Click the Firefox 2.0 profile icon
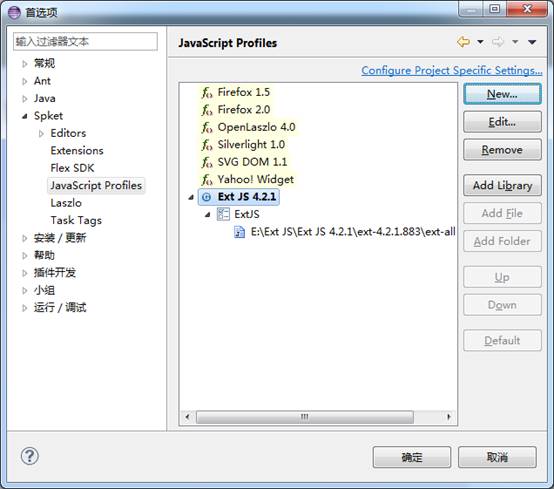This screenshot has width=554, height=489. (x=207, y=110)
